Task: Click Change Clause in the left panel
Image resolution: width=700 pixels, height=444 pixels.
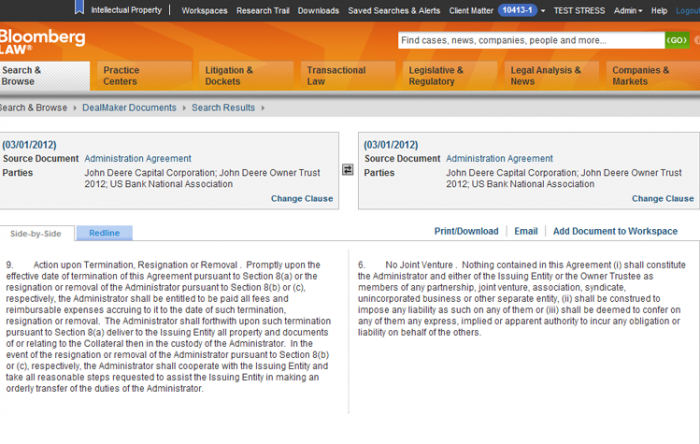Action: [x=301, y=198]
